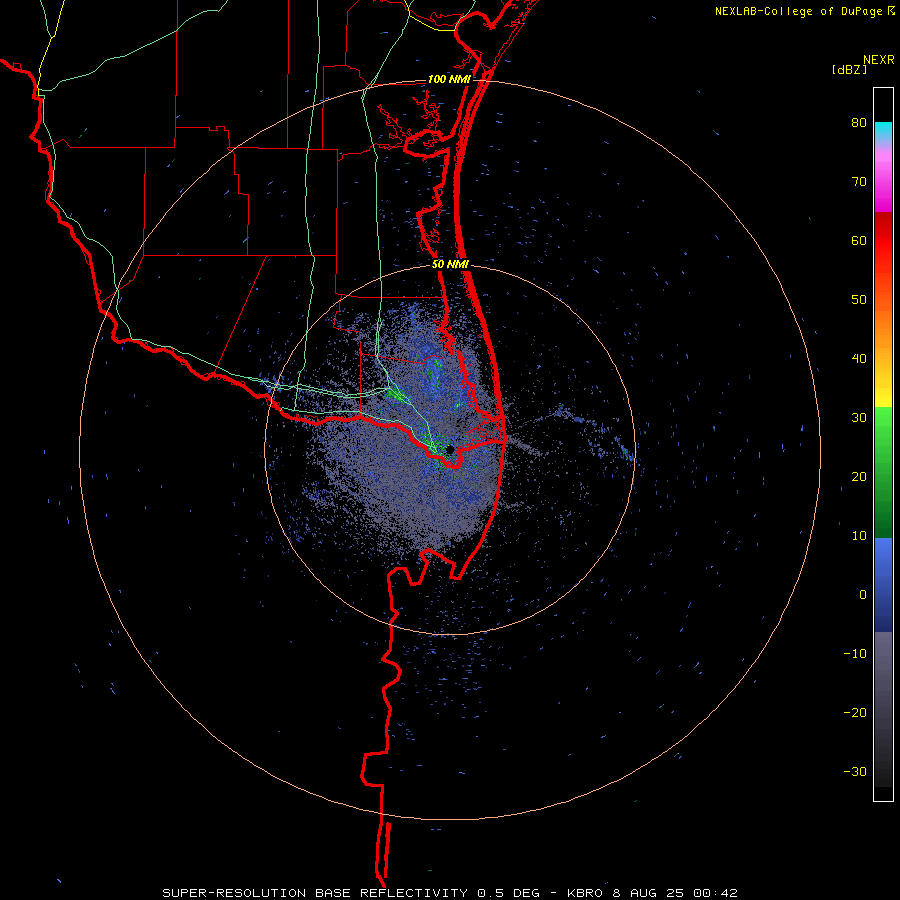Image resolution: width=900 pixels, height=900 pixels.
Task: Click the 50 value on the dBZ scale
Action: tap(859, 300)
